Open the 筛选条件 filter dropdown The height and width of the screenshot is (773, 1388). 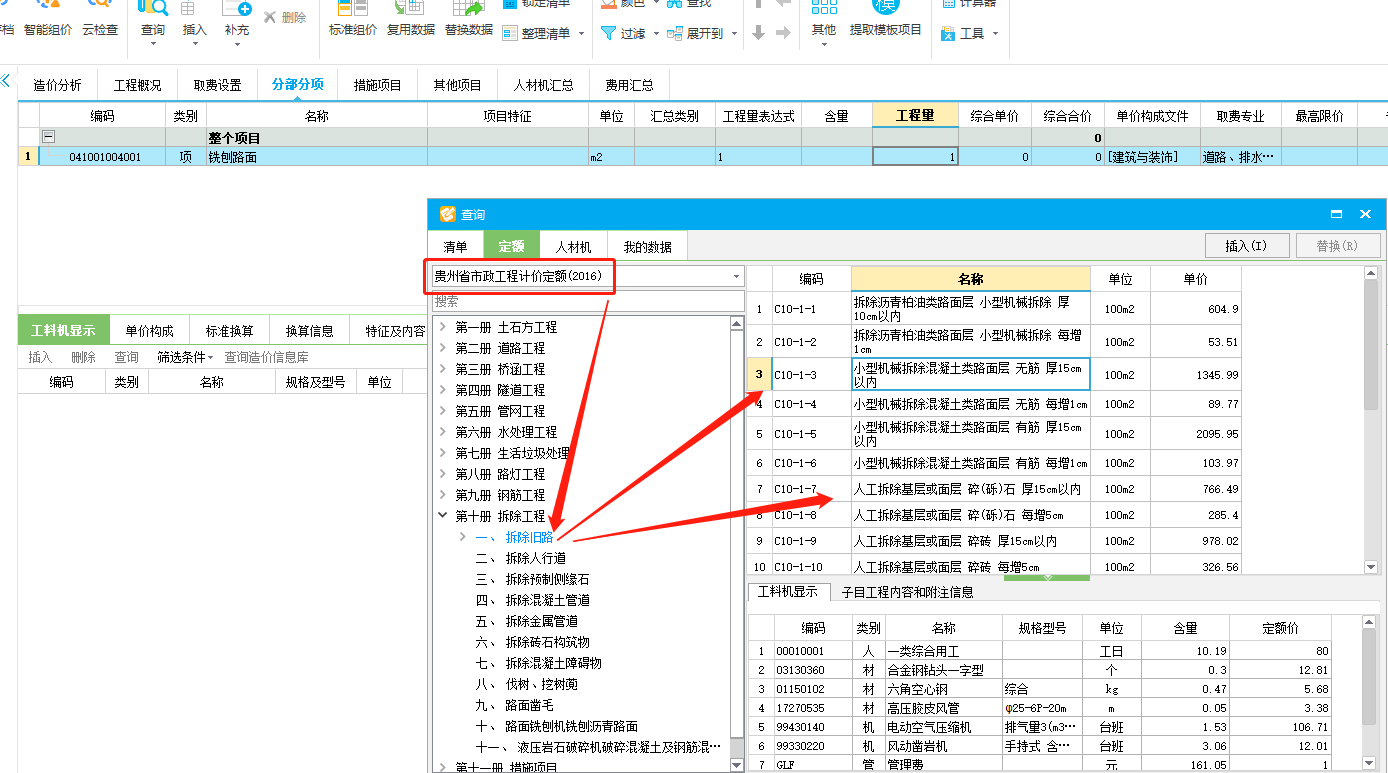(185, 357)
